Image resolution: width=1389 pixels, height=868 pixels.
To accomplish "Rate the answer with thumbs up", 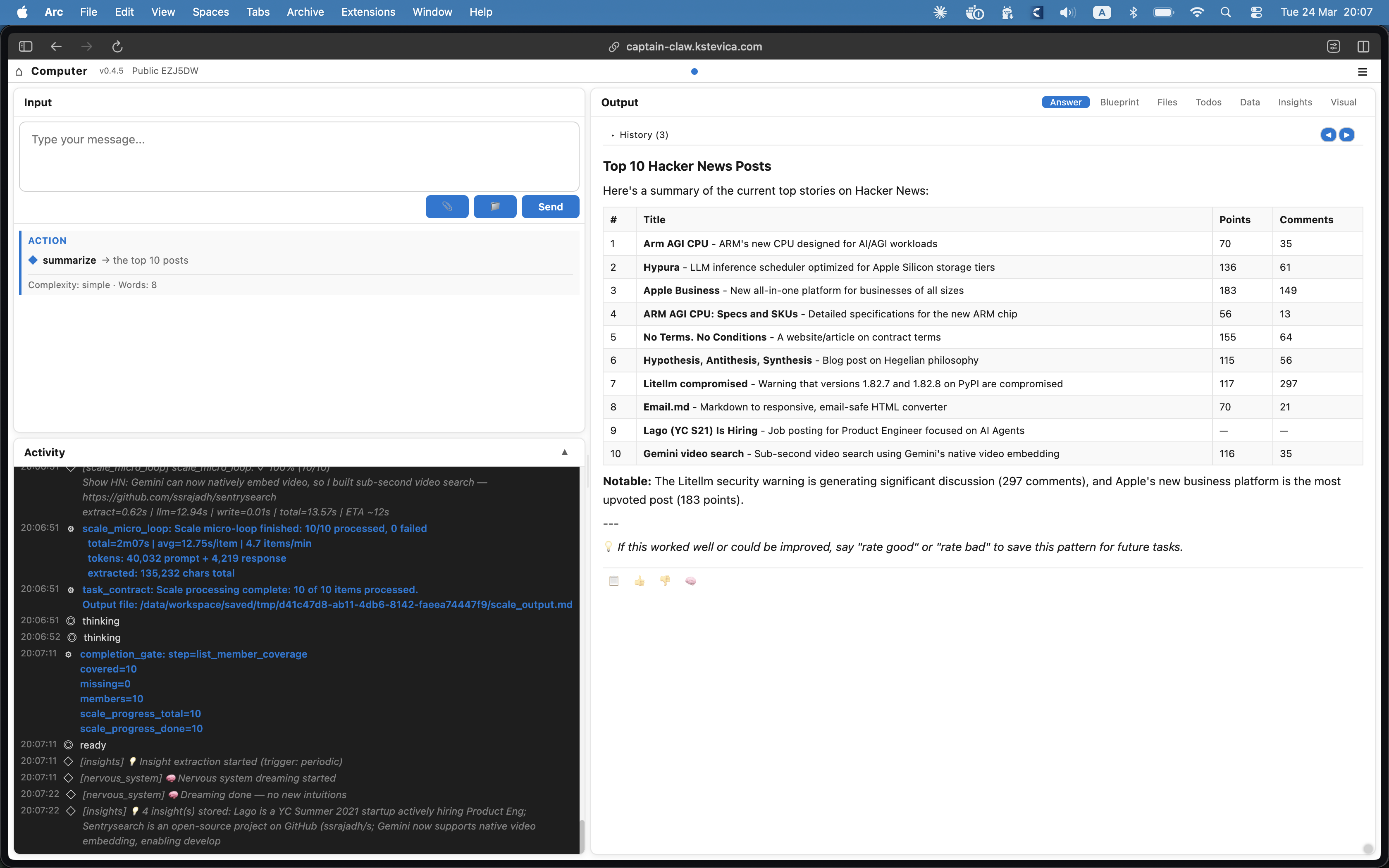I will 640,581.
